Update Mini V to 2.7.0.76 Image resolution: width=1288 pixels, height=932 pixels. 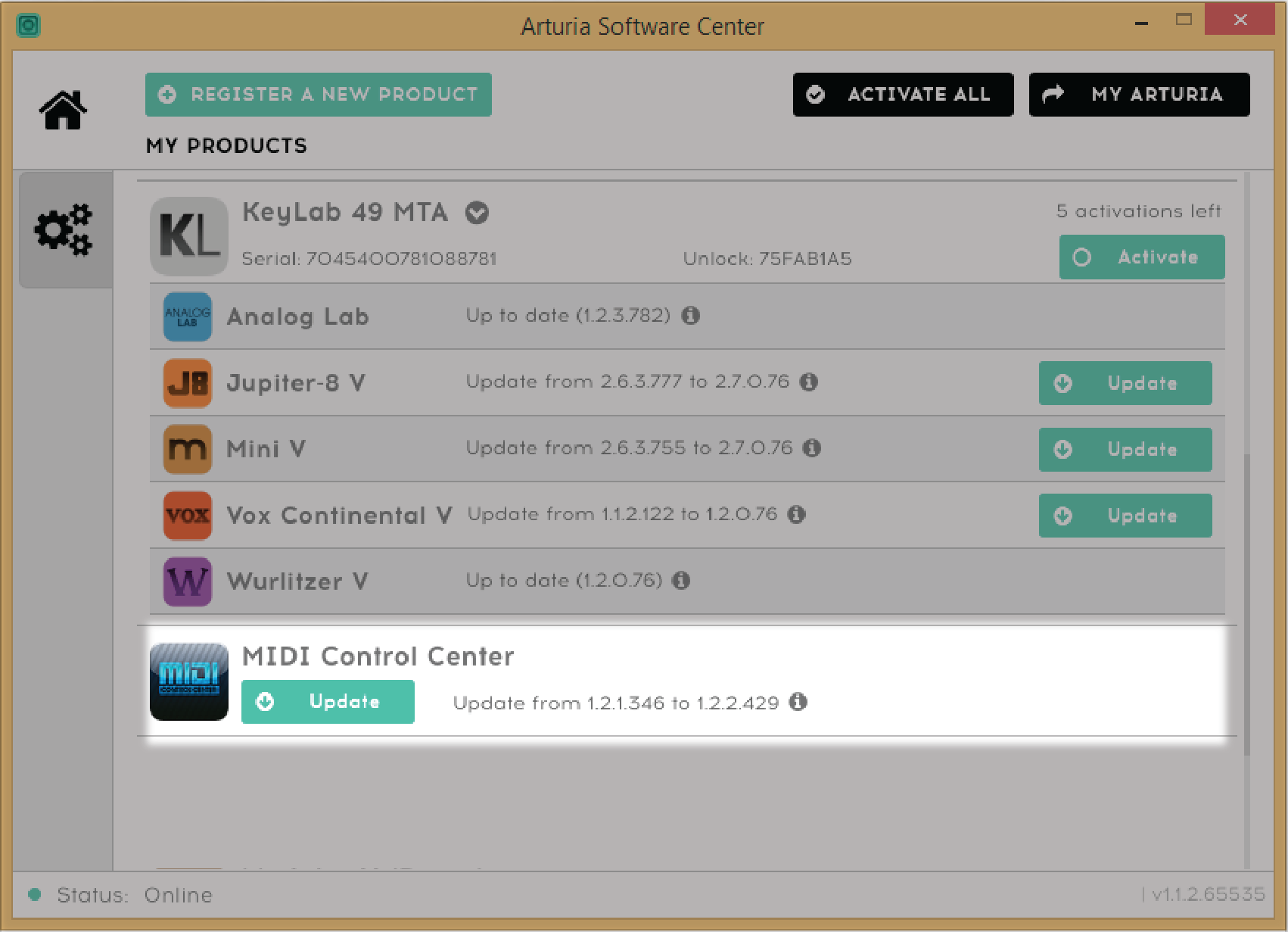(1125, 450)
